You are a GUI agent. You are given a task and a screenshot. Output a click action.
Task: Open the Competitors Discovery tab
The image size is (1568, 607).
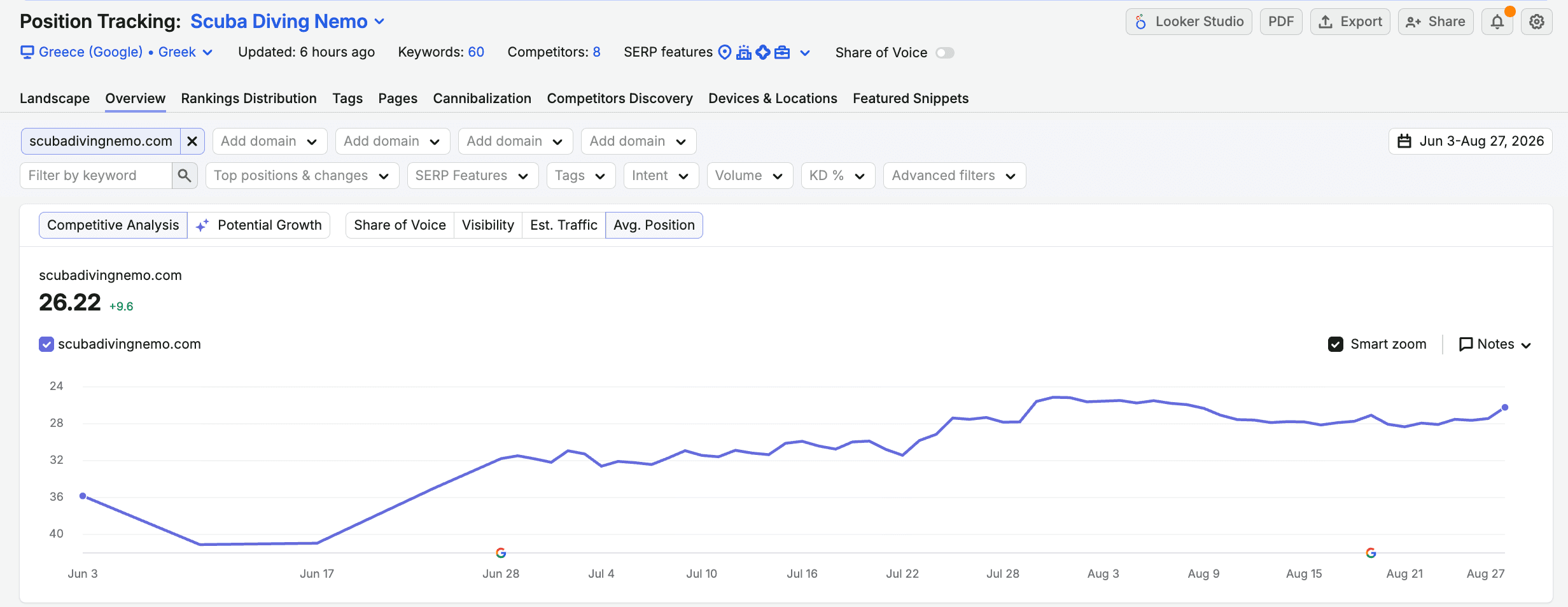(620, 99)
